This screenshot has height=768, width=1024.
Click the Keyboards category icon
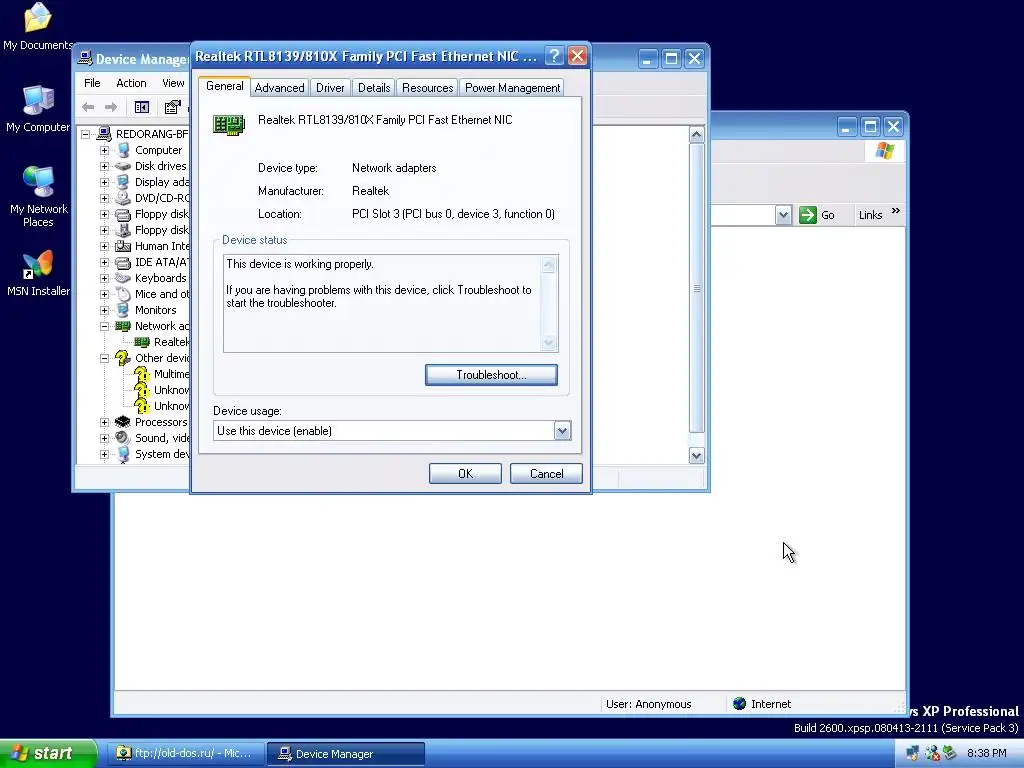point(123,278)
